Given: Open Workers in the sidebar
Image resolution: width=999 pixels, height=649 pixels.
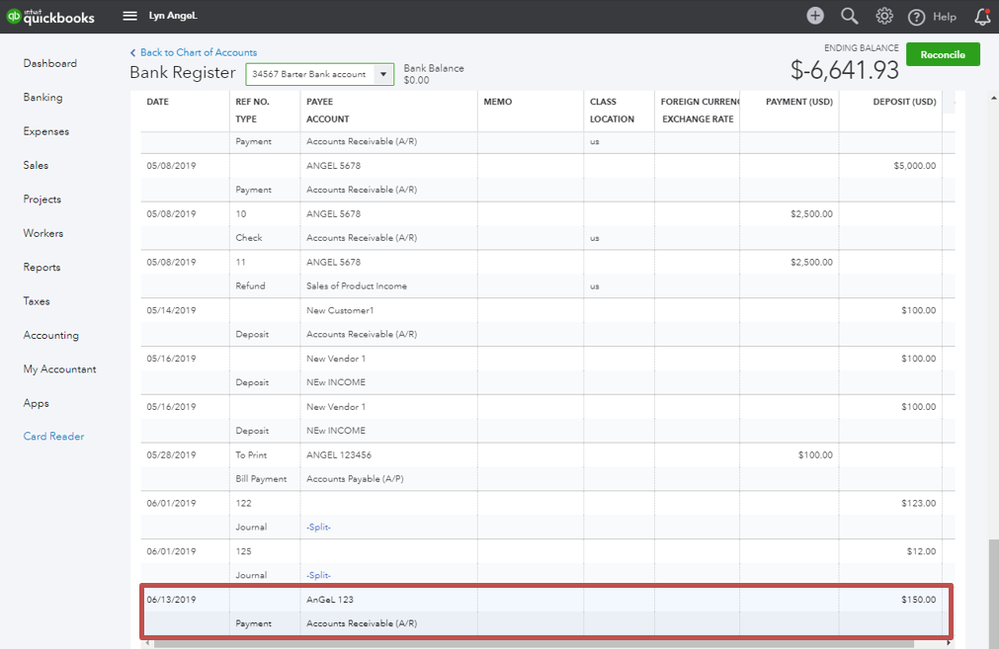Looking at the screenshot, I should (43, 233).
